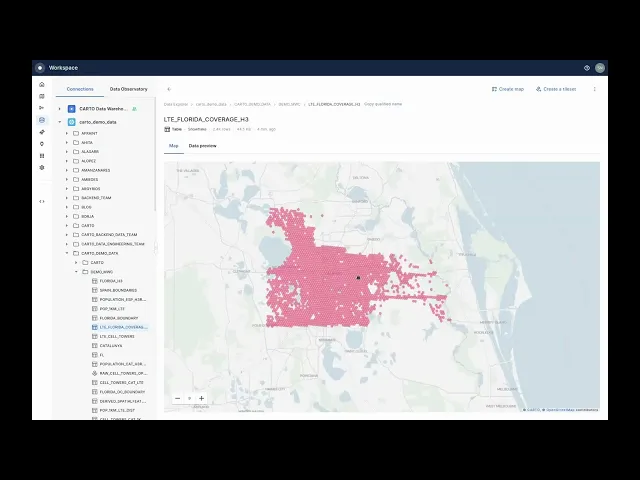
Task: Click the Table type icon under the title
Action: coord(167,129)
